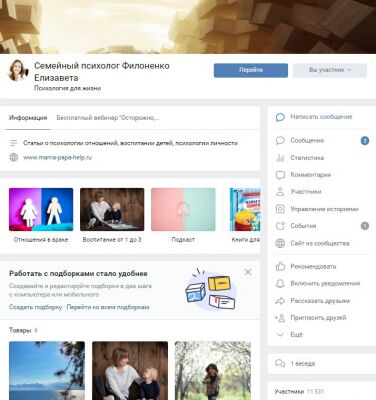Close the подборки promo banner
Image resolution: width=376 pixels, height=400 pixels.
tap(248, 272)
